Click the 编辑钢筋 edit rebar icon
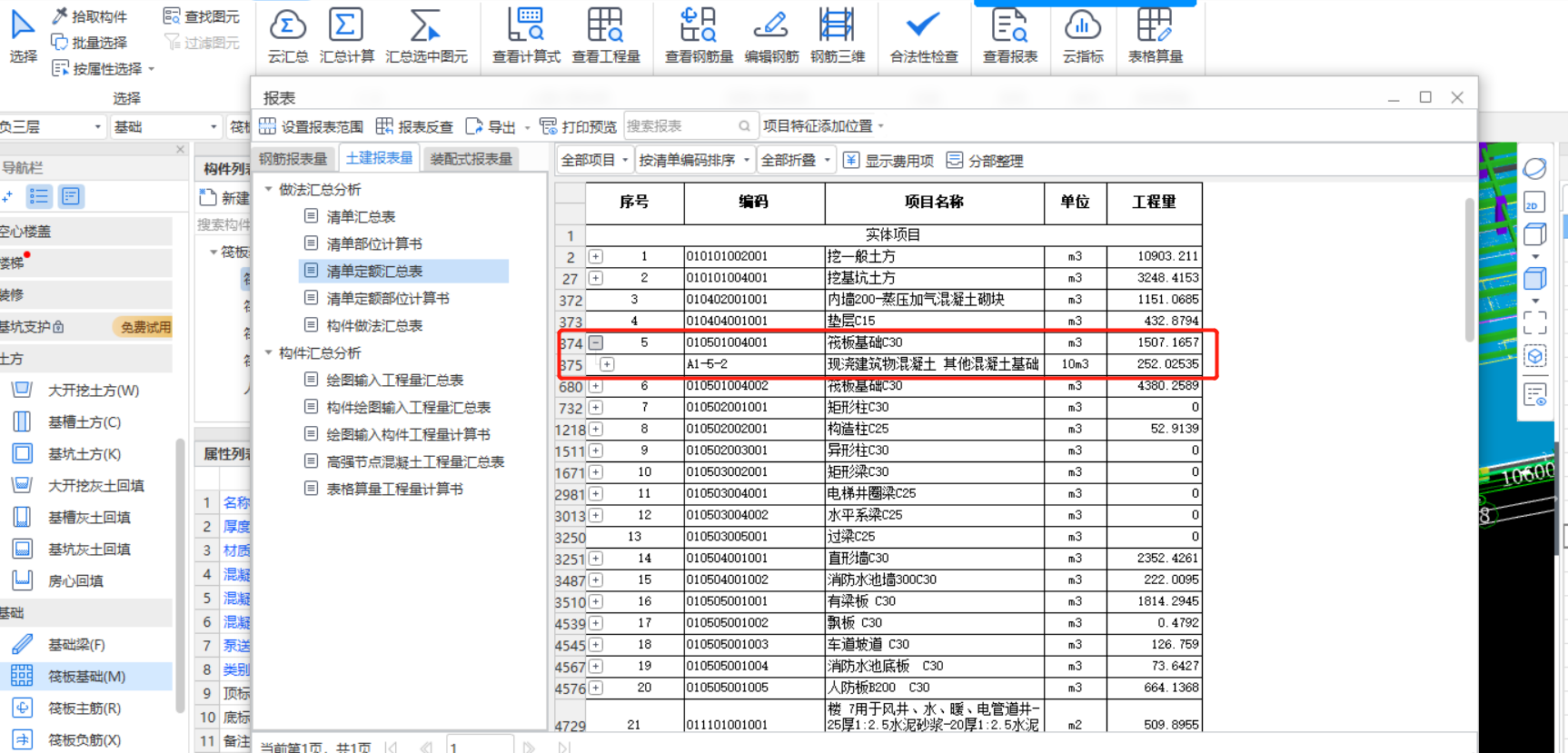 [x=771, y=36]
